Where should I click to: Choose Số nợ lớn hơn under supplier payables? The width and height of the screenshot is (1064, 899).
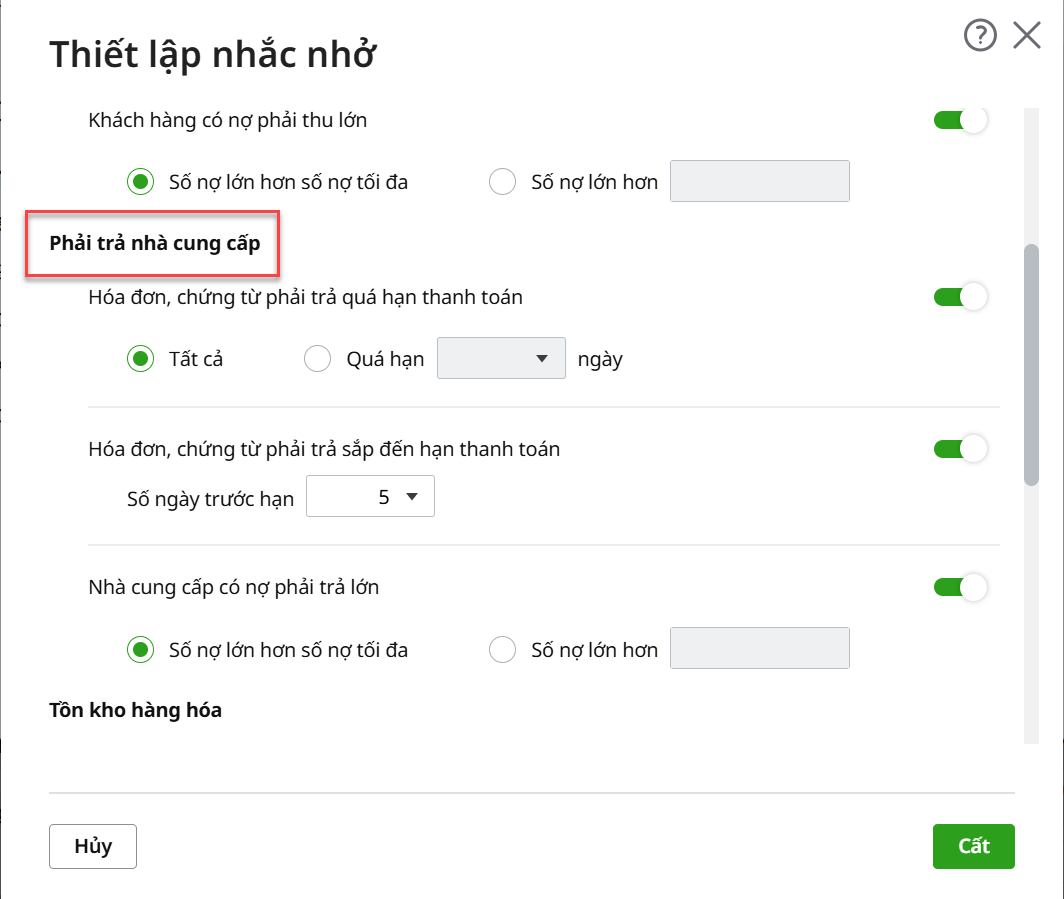503,650
